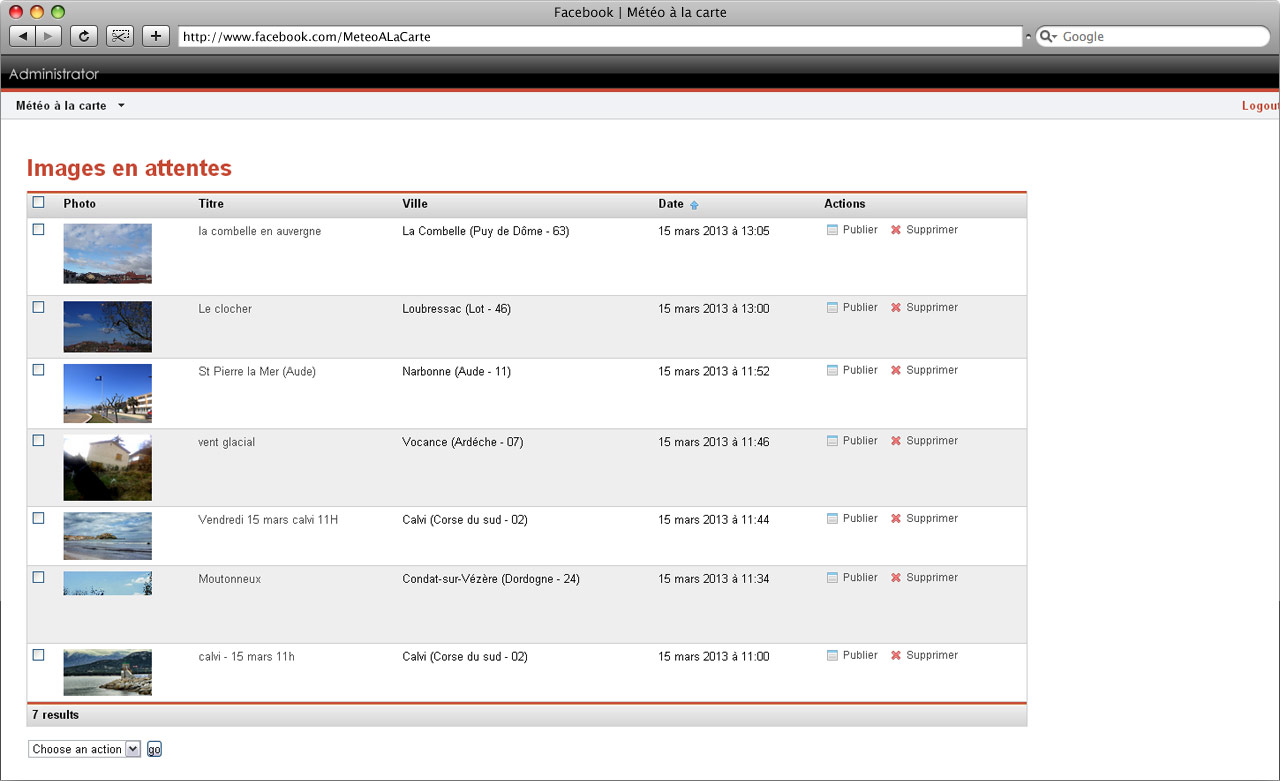1280x781 pixels.
Task: Click the Logout link
Action: click(x=1260, y=106)
